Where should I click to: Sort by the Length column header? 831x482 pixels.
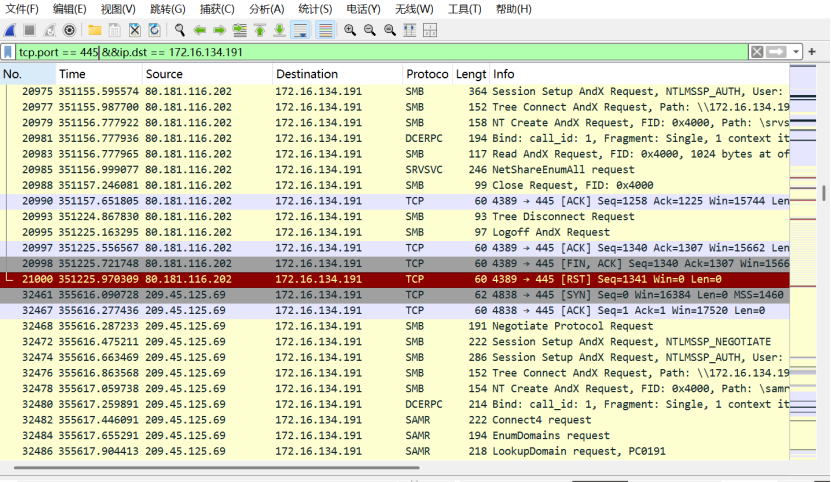pyautogui.click(x=471, y=74)
